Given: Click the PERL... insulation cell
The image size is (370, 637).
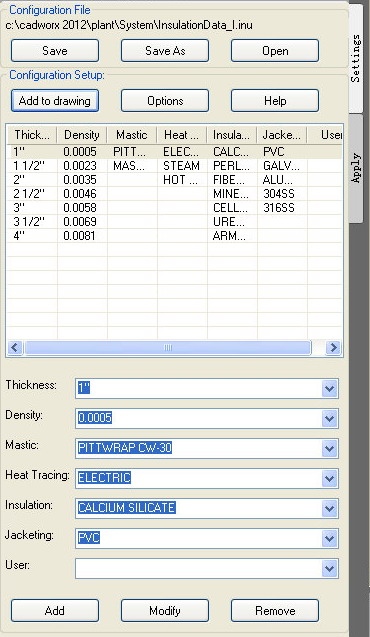Looking at the screenshot, I should click(231, 166).
